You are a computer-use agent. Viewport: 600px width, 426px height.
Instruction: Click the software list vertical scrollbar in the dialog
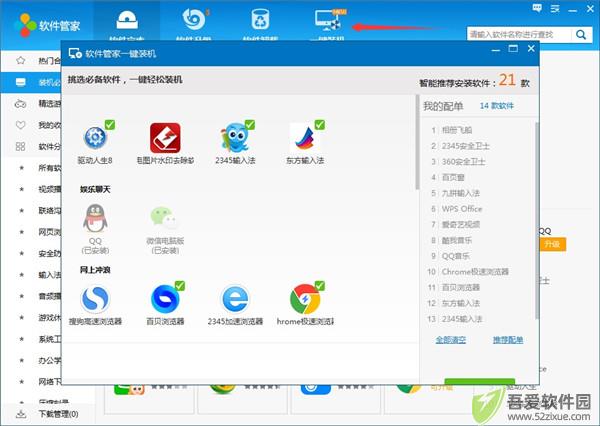(x=417, y=142)
